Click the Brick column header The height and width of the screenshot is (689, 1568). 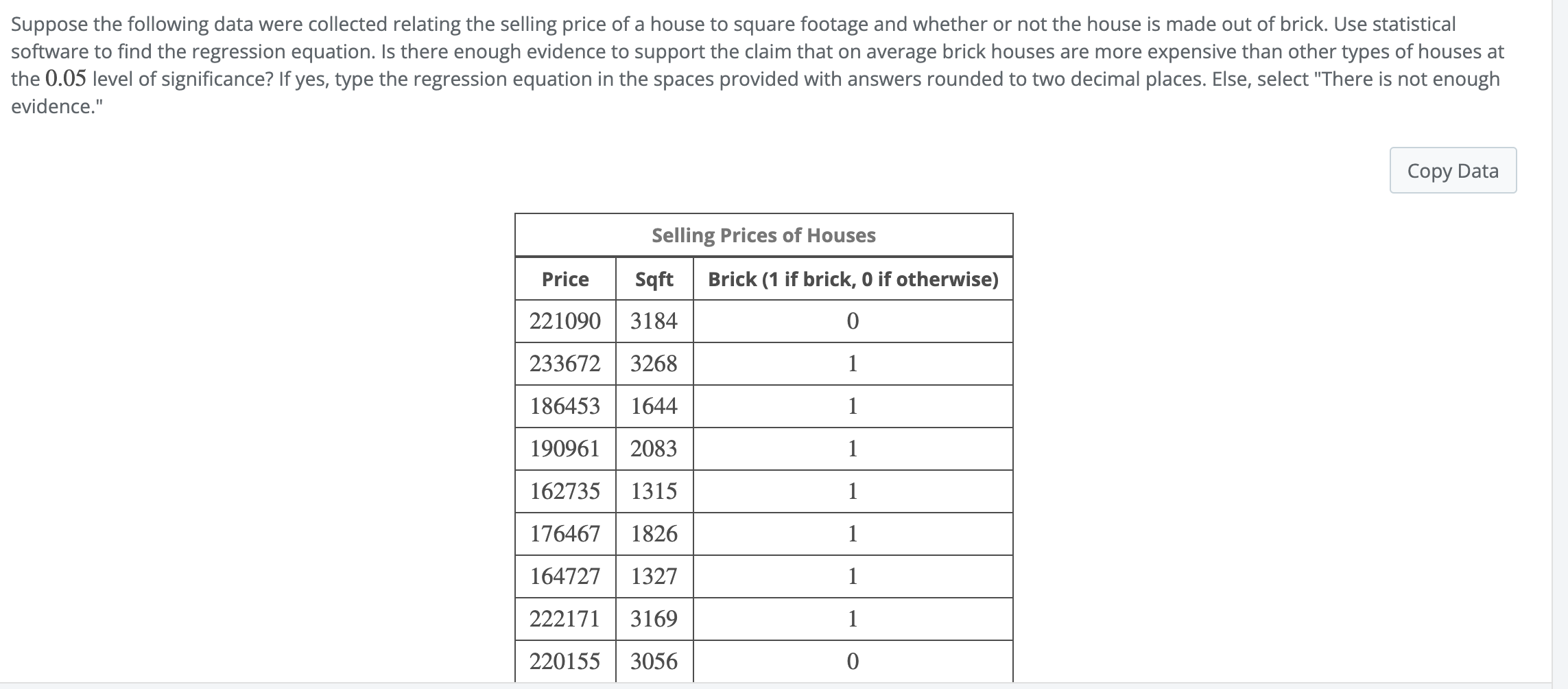[853, 279]
